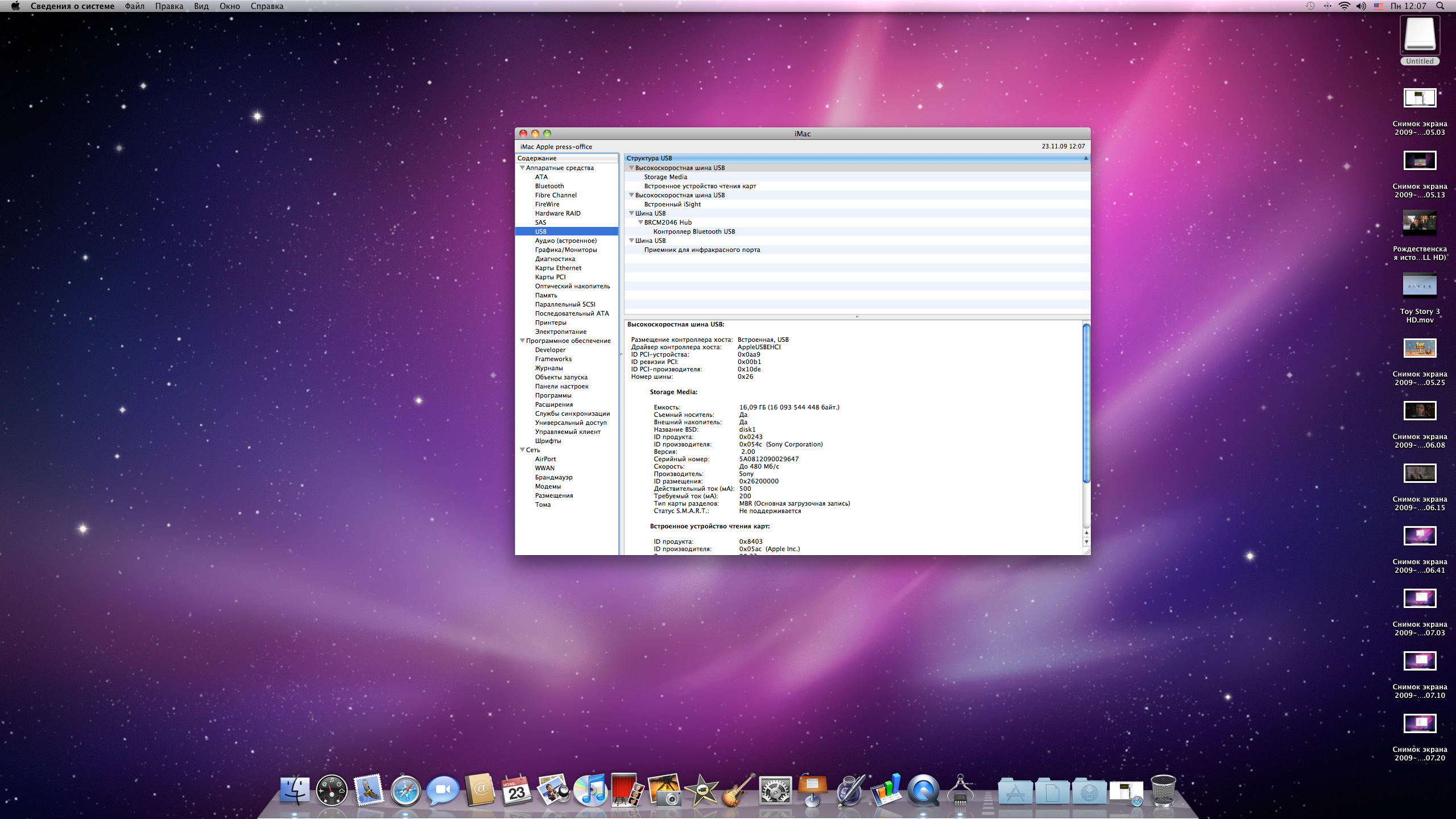This screenshot has height=819, width=1456.
Task: Launch Dashboard from the Dock
Action: [x=332, y=791]
